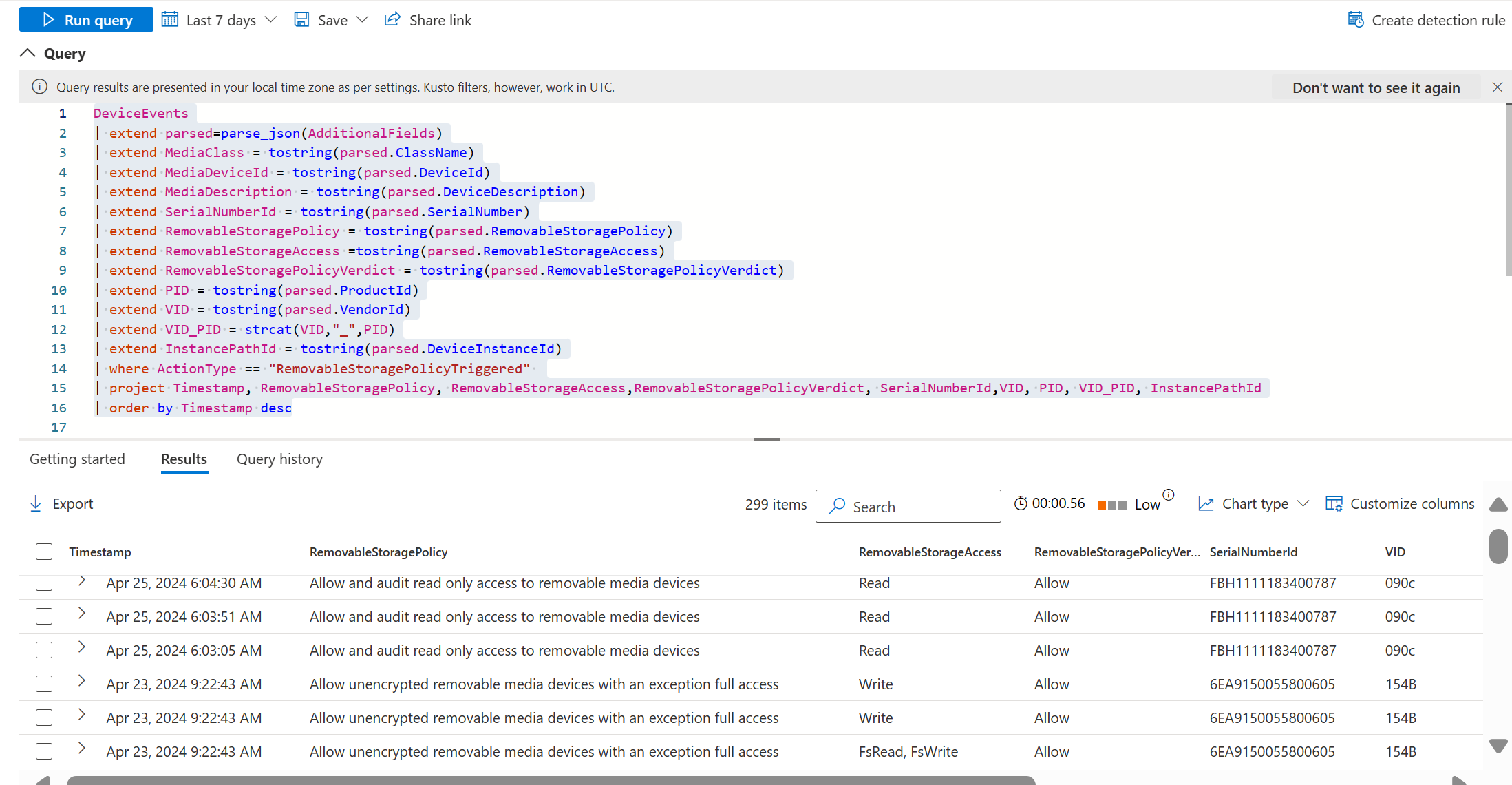The height and width of the screenshot is (785, 1512).
Task: Select the Query history tab
Action: coord(279,459)
